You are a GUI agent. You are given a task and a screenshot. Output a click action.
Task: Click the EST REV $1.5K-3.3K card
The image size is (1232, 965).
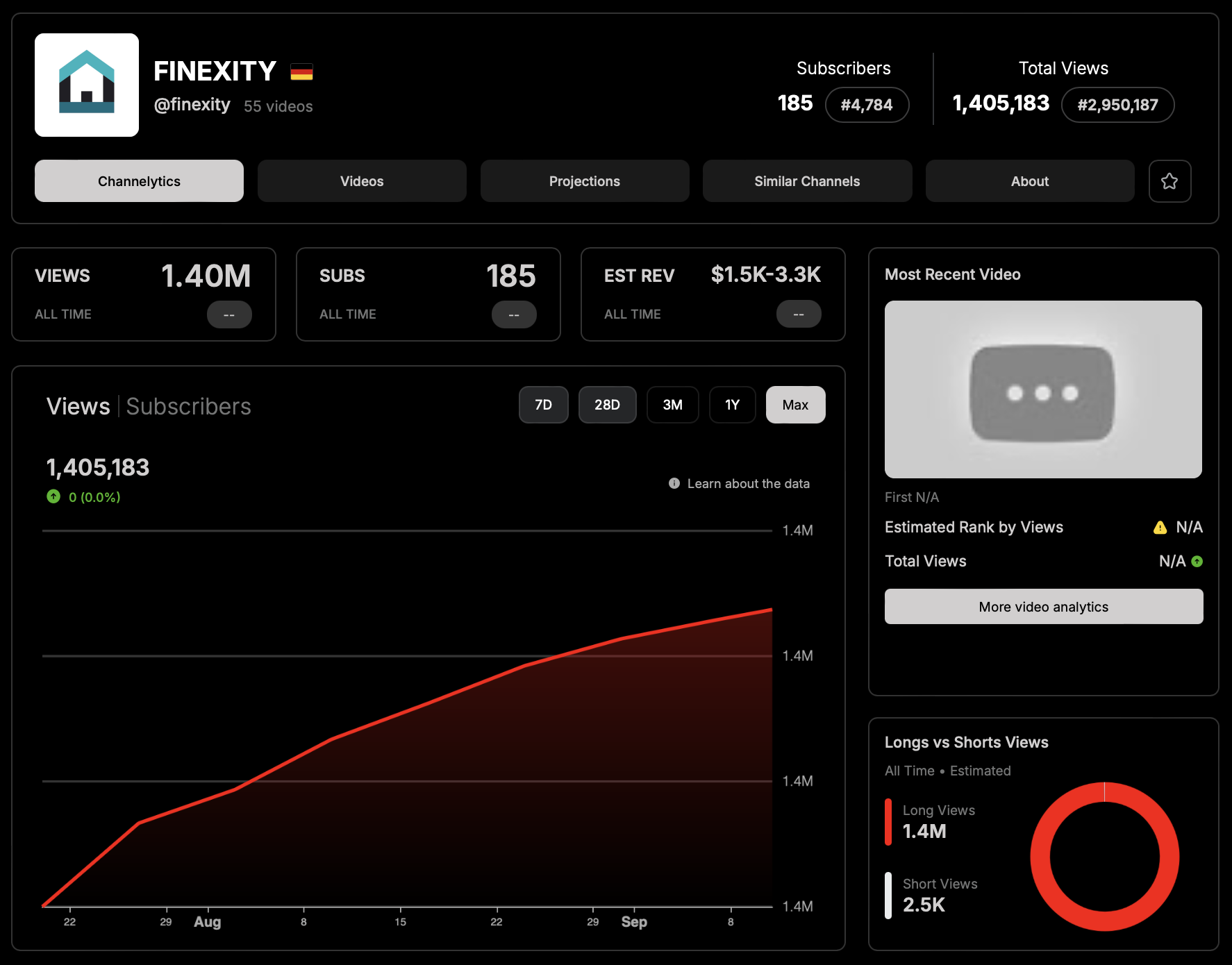click(x=713, y=294)
